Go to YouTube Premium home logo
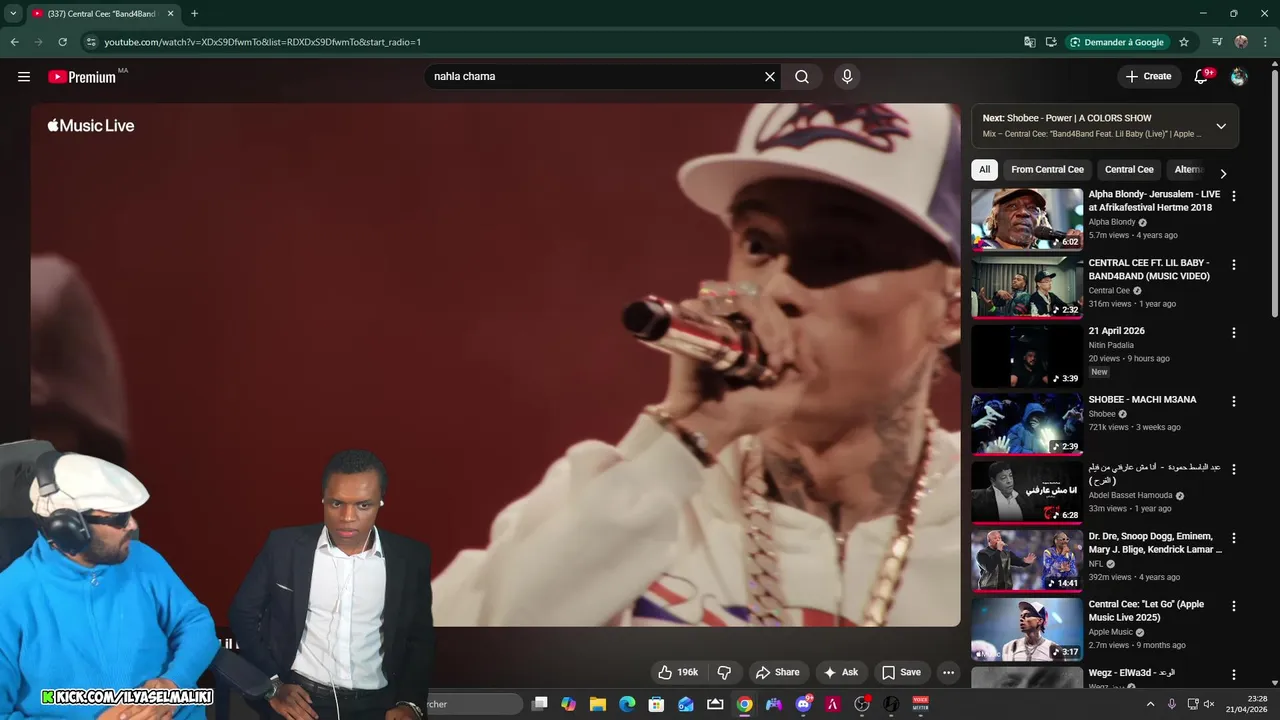Image resolution: width=1280 pixels, height=720 pixels. [x=82, y=77]
